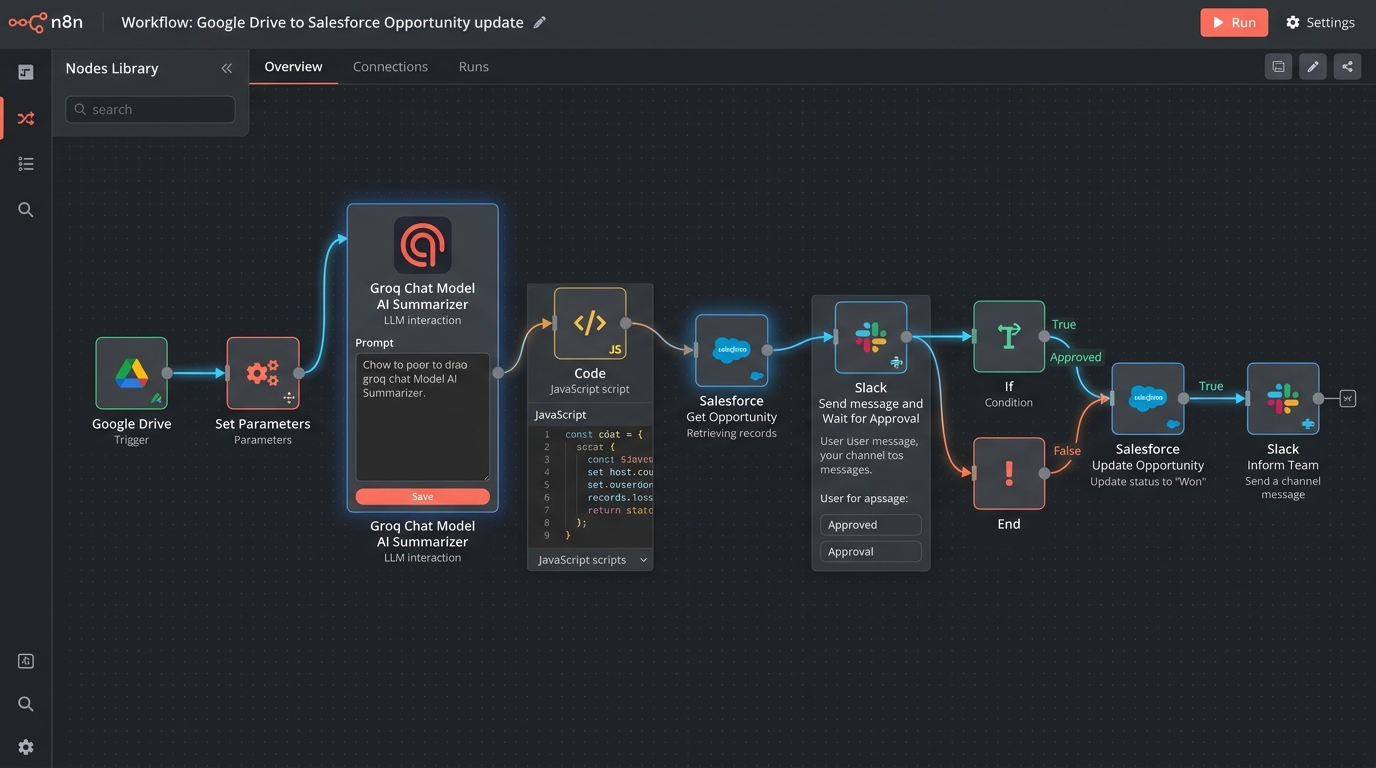This screenshot has height=768, width=1376.
Task: Select the Salesforce Get Opportunity node
Action: coord(732,351)
